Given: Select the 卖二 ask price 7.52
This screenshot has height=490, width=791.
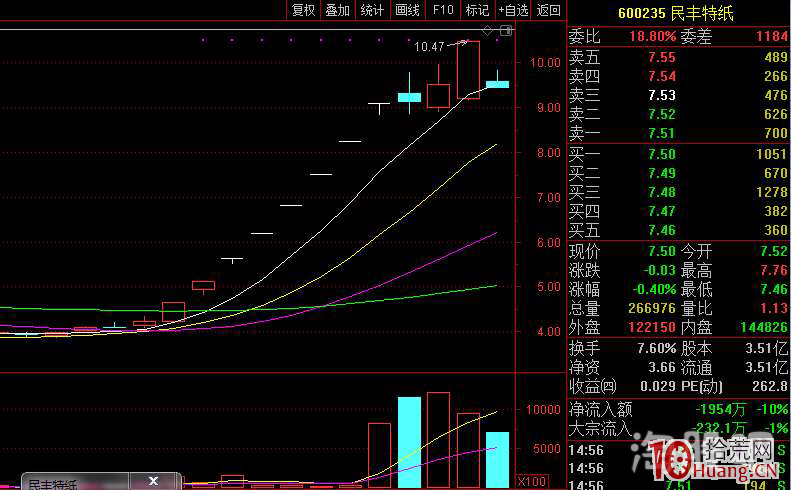Looking at the screenshot, I should [662, 115].
